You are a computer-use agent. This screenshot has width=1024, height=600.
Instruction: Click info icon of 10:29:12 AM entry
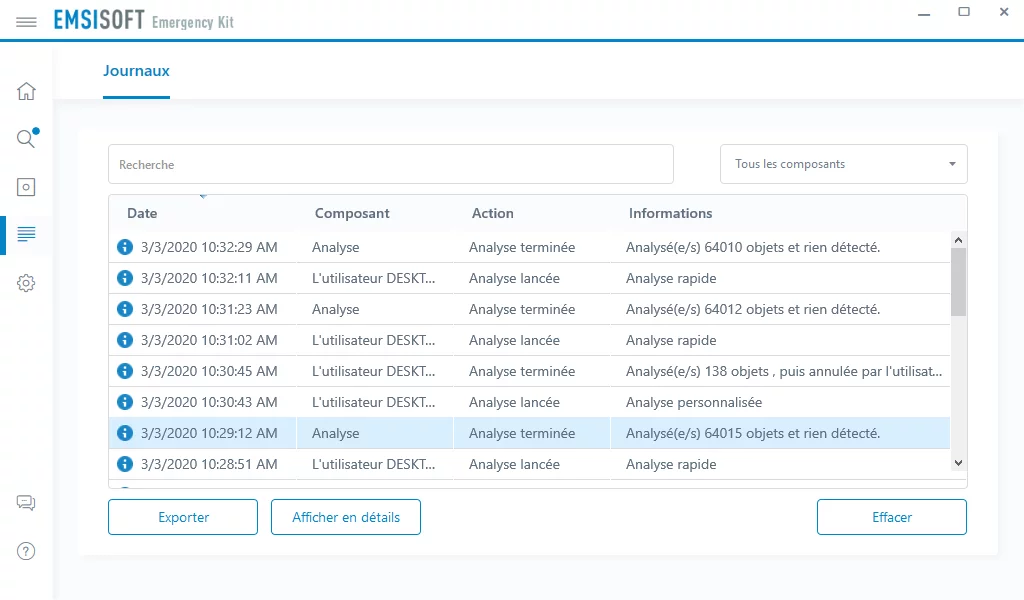[125, 434]
